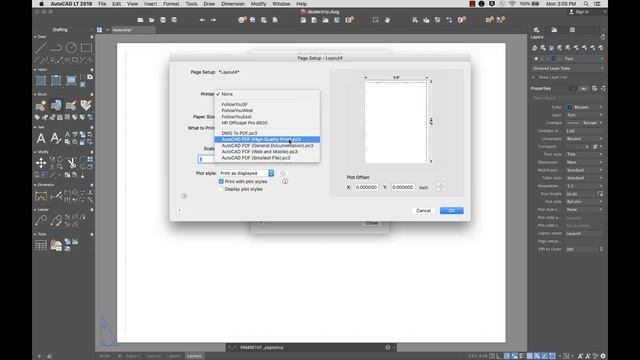
Task: Select the Polyline tool in Draw panel
Action: tap(56, 48)
